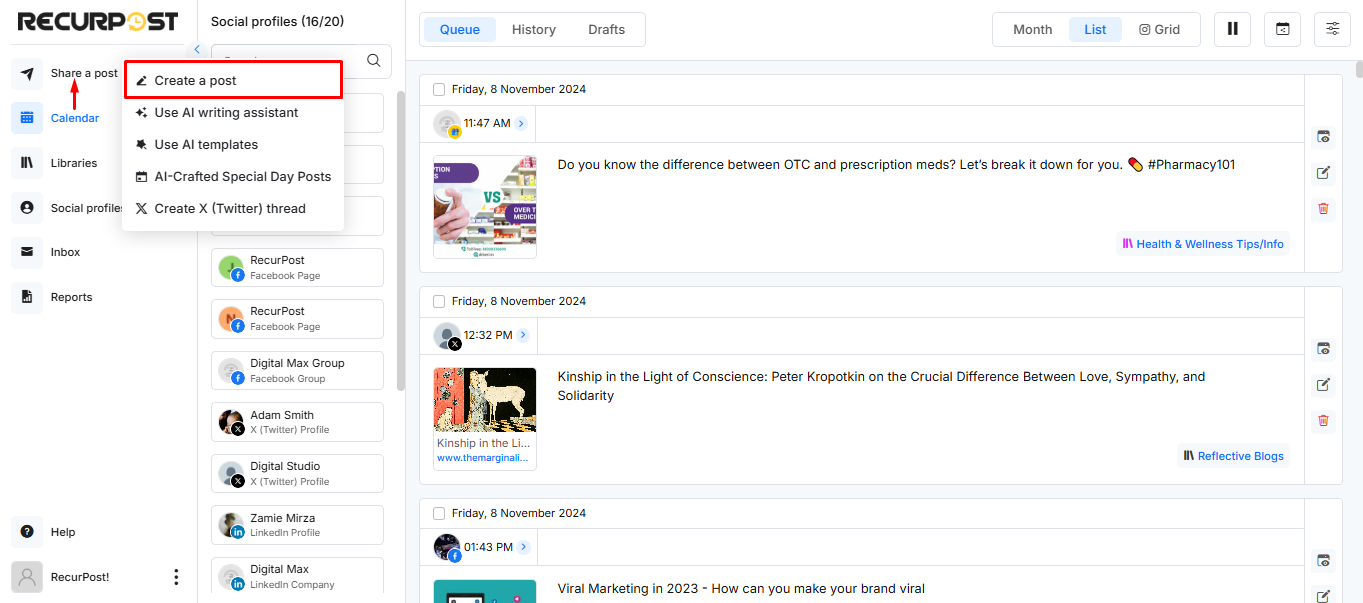Open the Calendar sidebar icon
1363x603 pixels.
(x=27, y=118)
